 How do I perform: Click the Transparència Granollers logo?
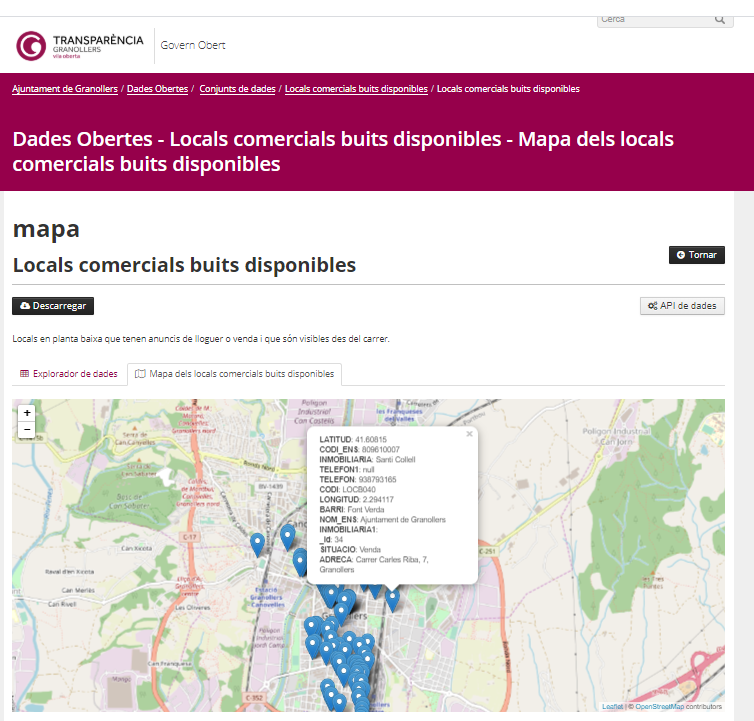click(x=80, y=45)
